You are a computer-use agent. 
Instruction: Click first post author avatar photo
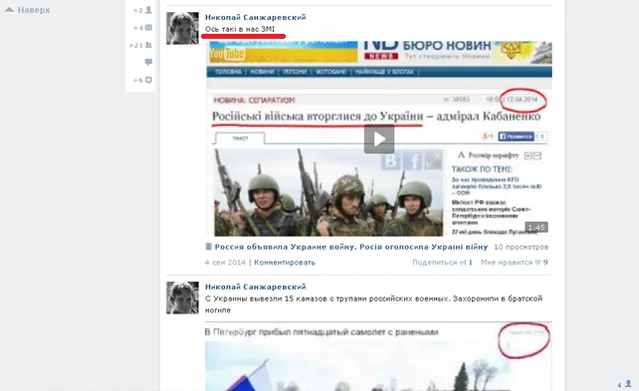(x=182, y=28)
